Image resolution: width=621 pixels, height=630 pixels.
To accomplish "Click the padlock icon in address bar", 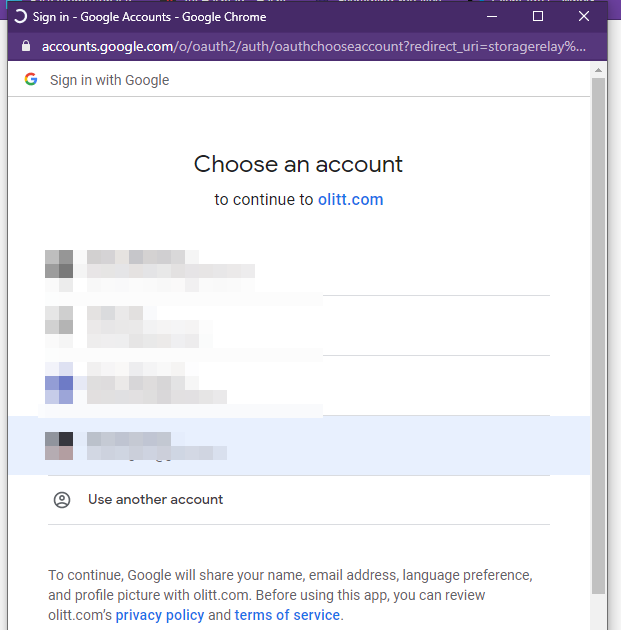I will [26, 46].
